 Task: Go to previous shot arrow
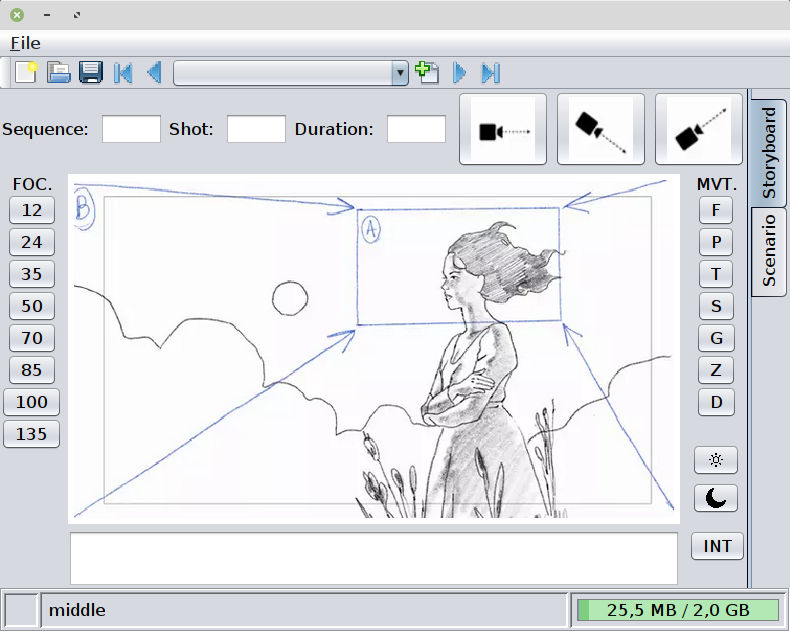tap(154, 73)
